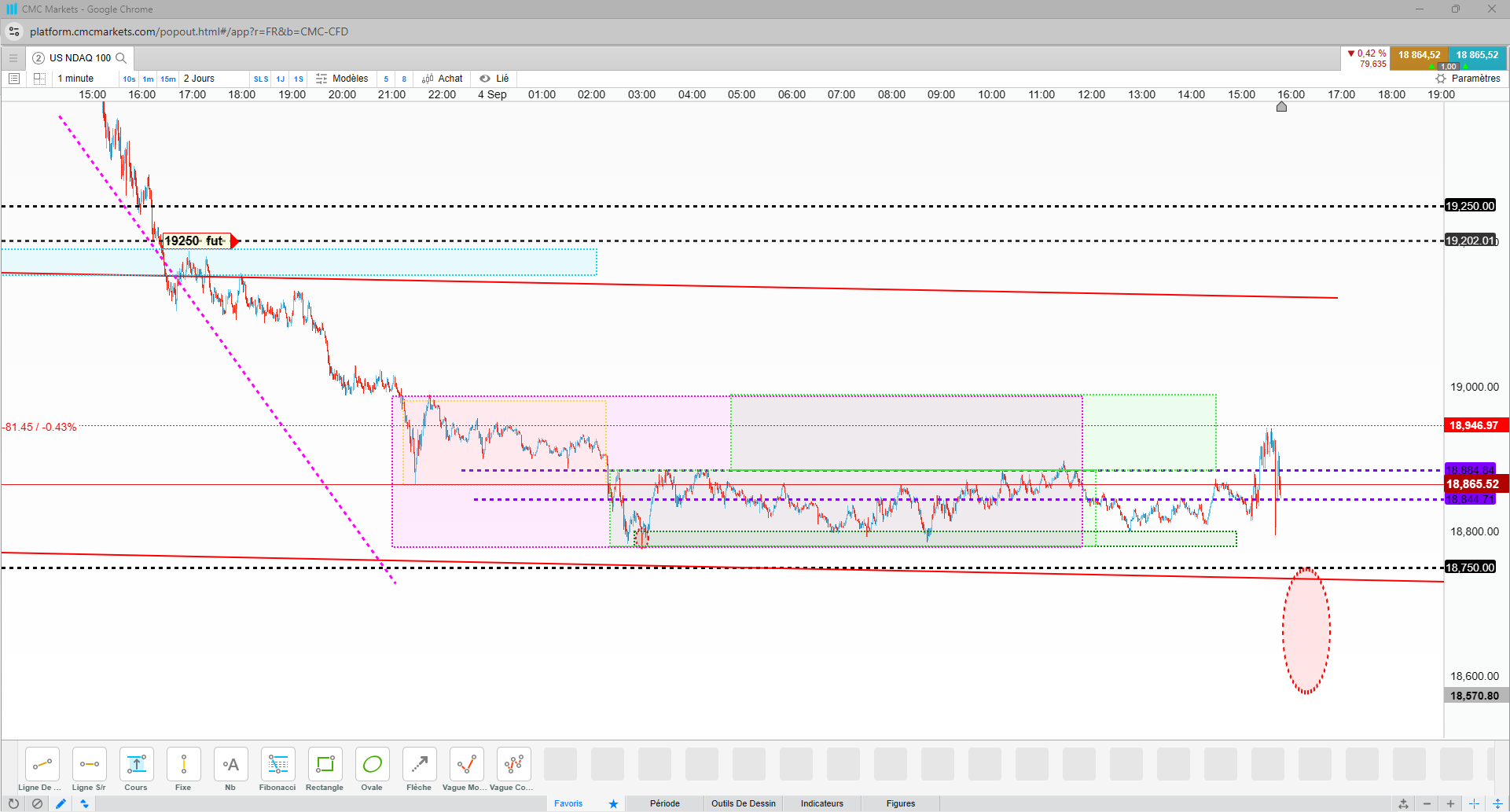The image size is (1510, 812).
Task: Select the Cours price-range tool
Action: 136,769
